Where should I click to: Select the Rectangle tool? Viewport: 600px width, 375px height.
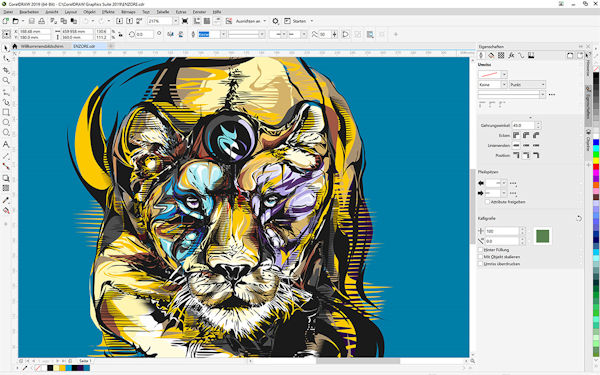click(x=6, y=112)
